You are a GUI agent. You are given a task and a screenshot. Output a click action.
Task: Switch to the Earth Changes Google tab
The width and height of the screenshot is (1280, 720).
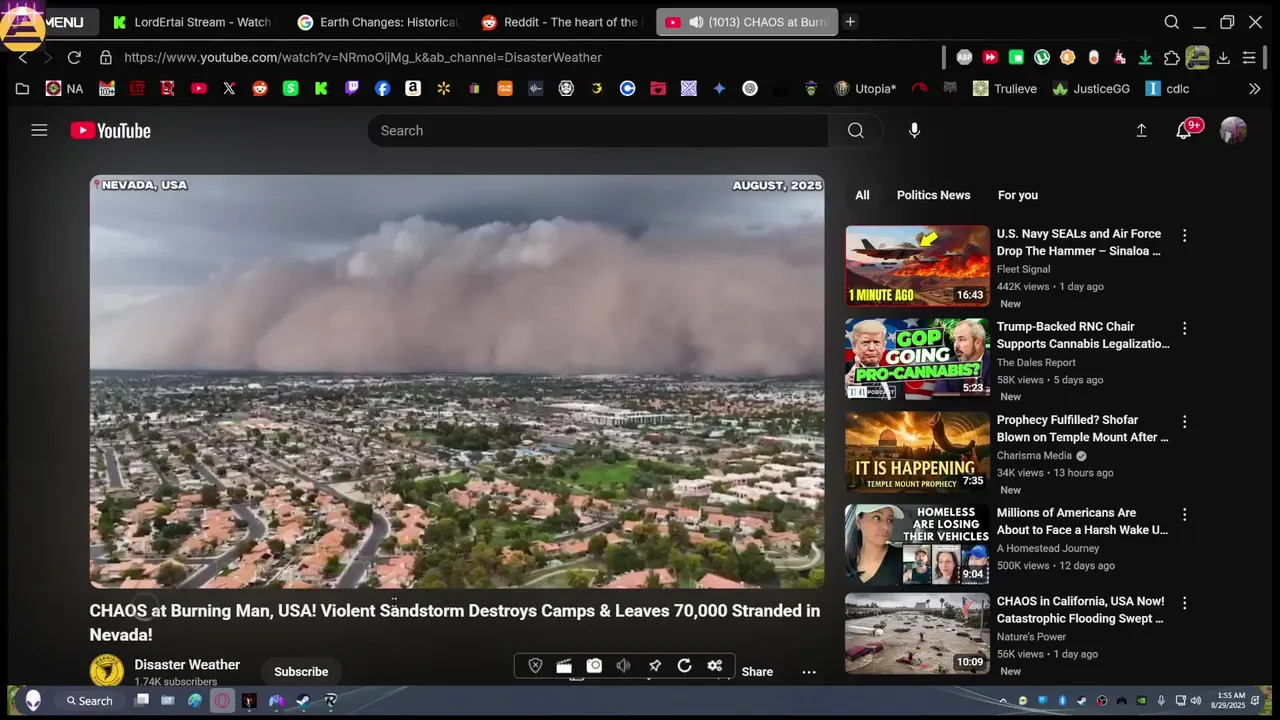pos(378,22)
